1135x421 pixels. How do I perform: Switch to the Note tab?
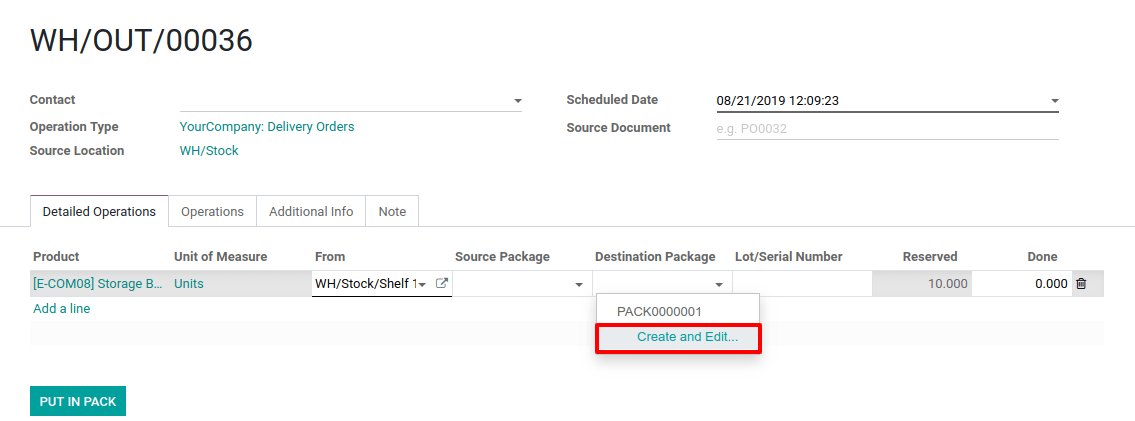coord(392,211)
